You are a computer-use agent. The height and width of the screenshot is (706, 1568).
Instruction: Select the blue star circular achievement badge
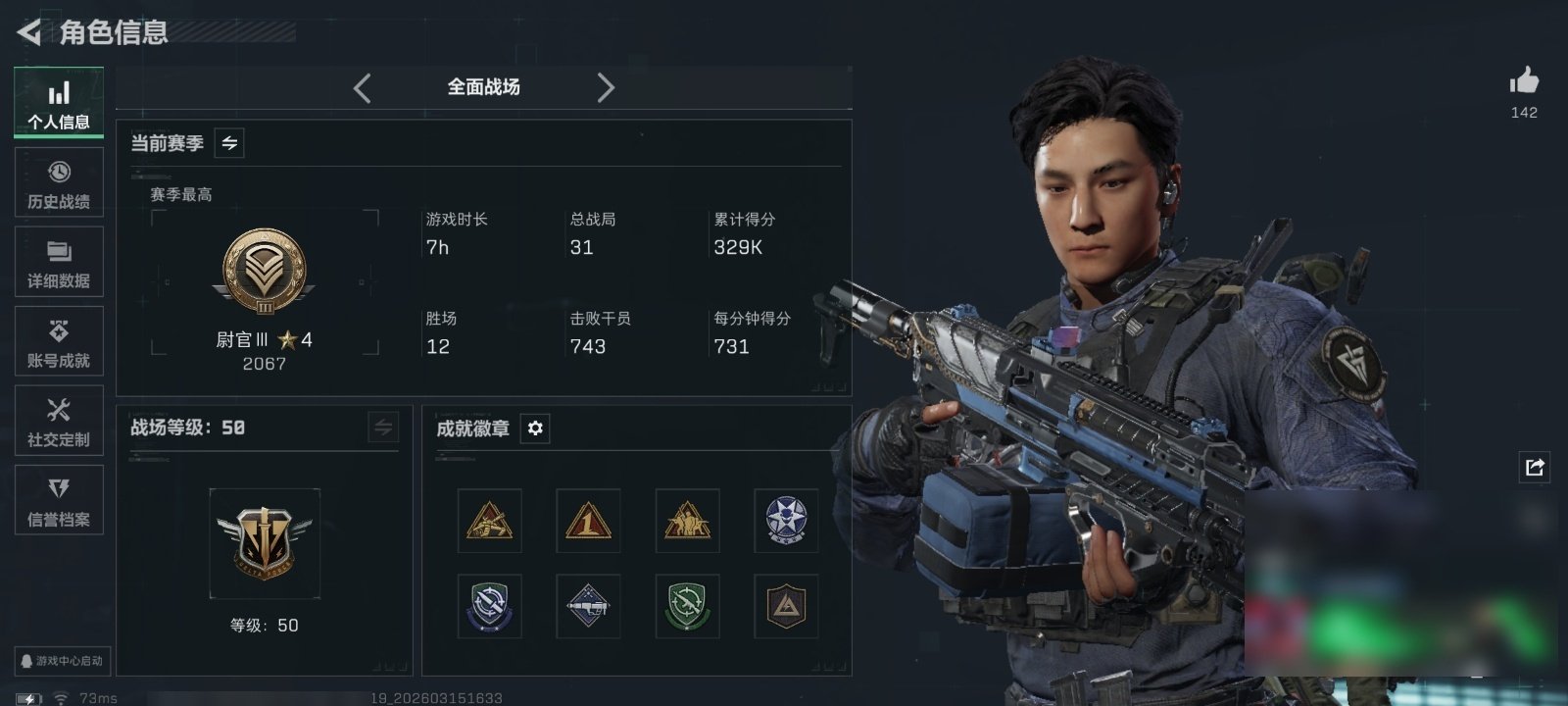[x=786, y=521]
